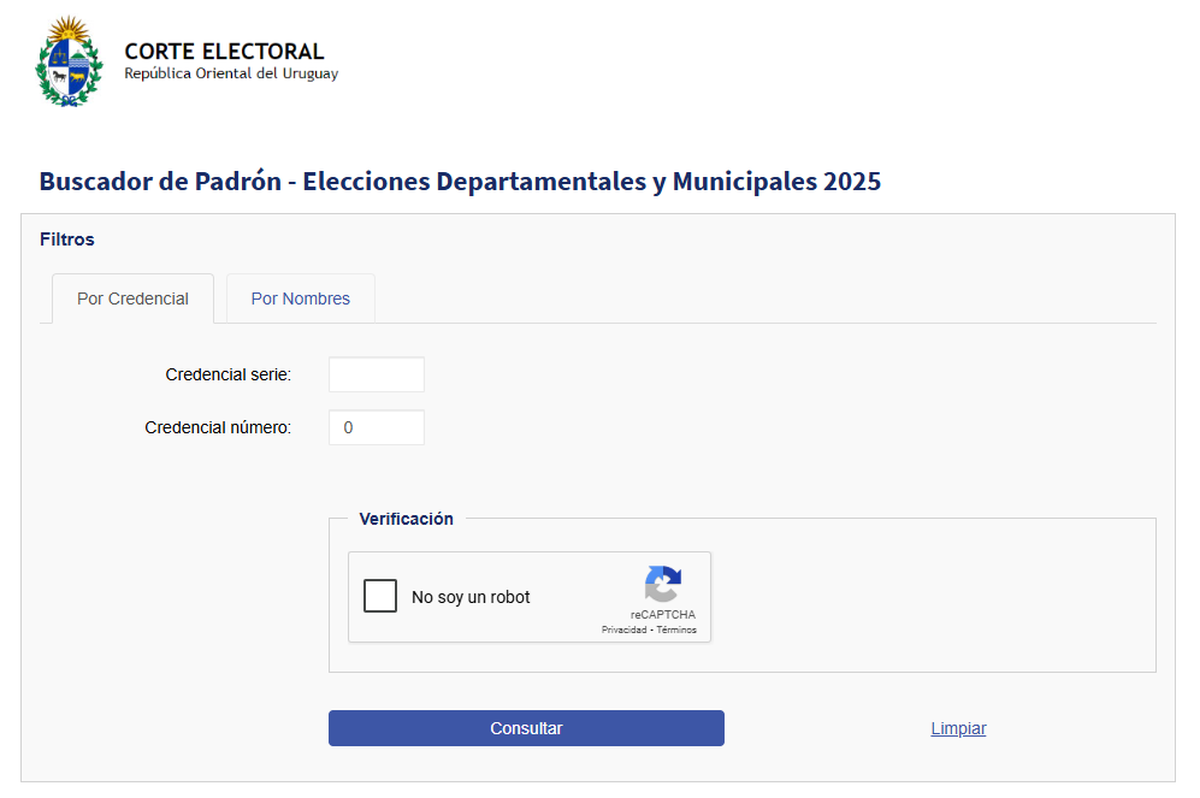Screen dimensions: 1200x798
Task: Click the Uruguay coat of arms logo
Action: click(x=69, y=61)
